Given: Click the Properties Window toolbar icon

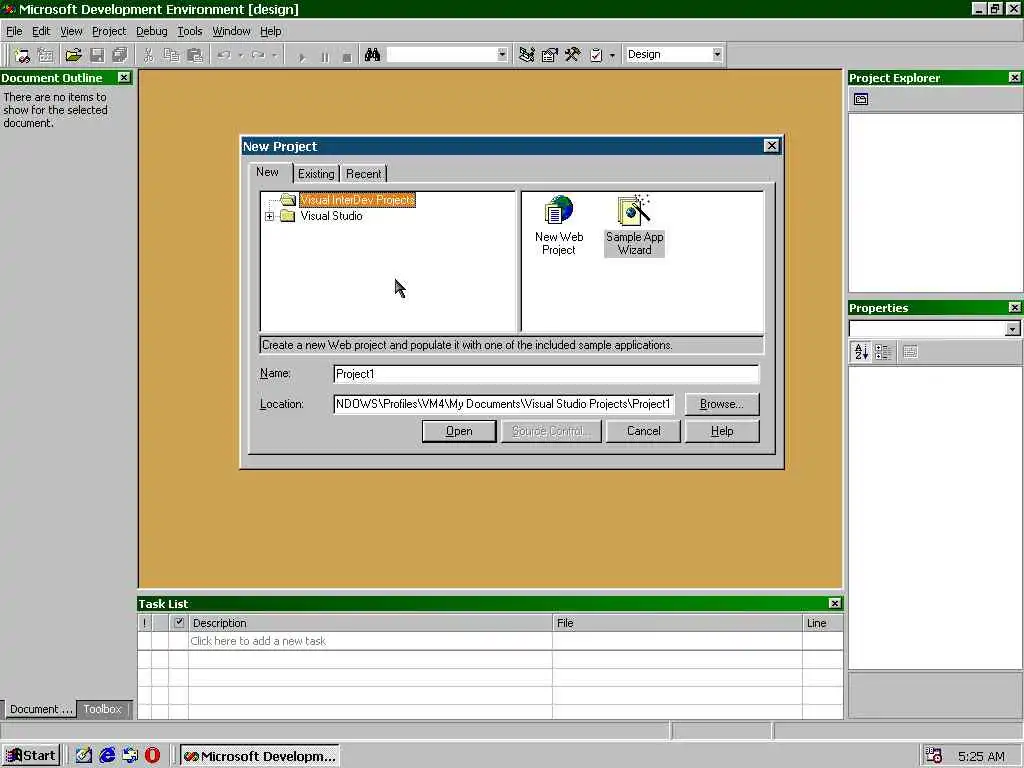Looking at the screenshot, I should 549,55.
